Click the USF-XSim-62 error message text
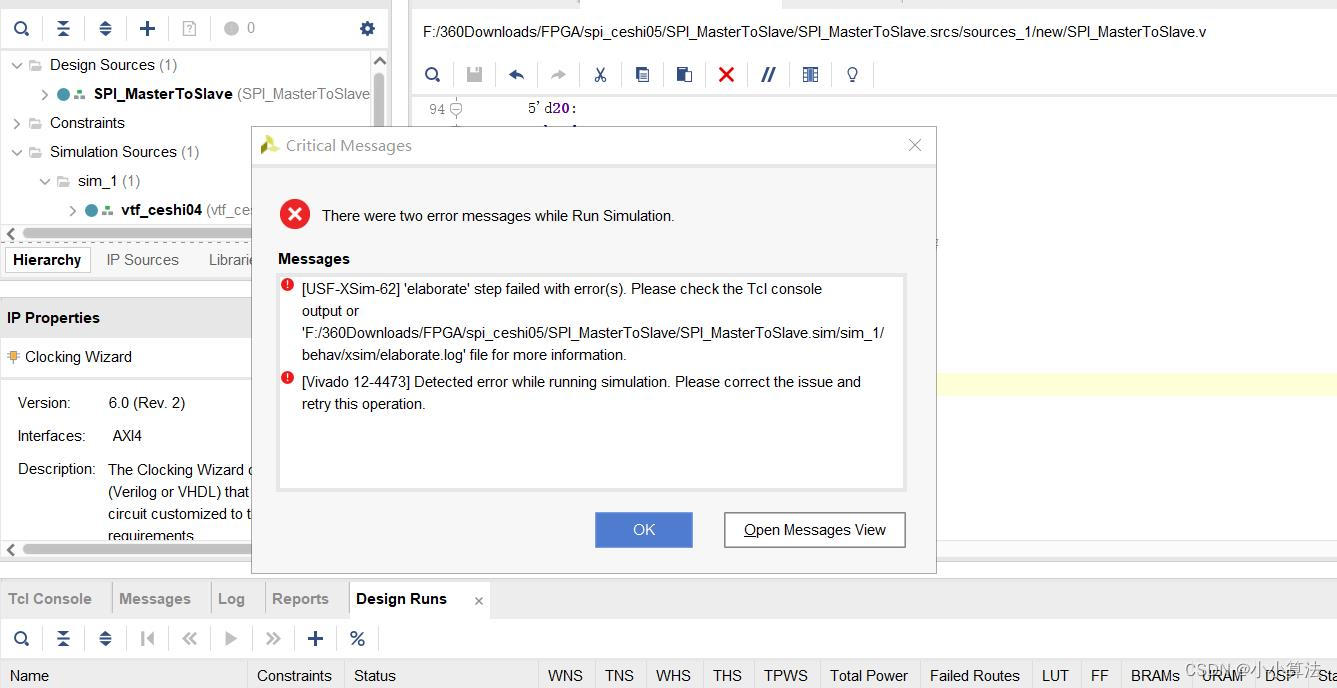Screen dimensions: 1337x688 593,322
